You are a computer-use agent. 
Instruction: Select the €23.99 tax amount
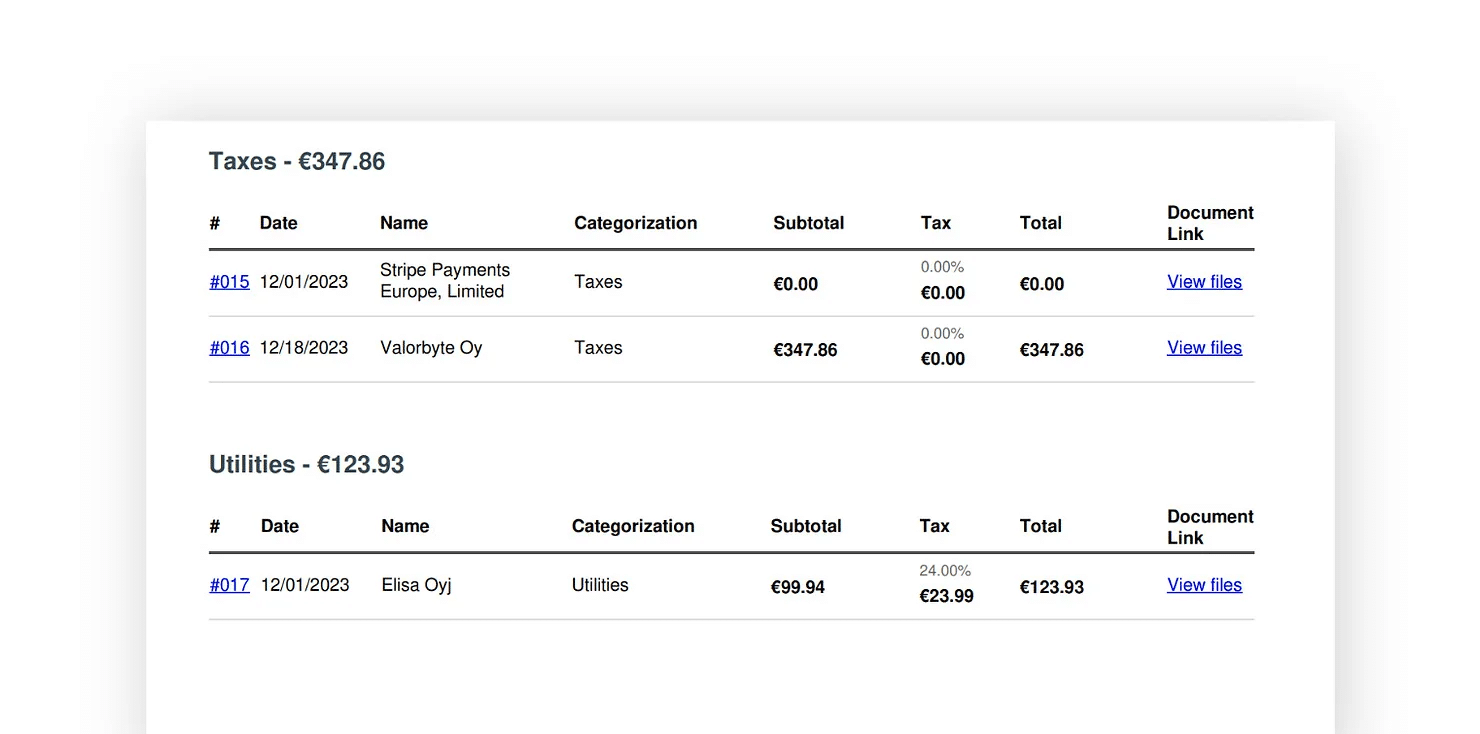(x=946, y=596)
